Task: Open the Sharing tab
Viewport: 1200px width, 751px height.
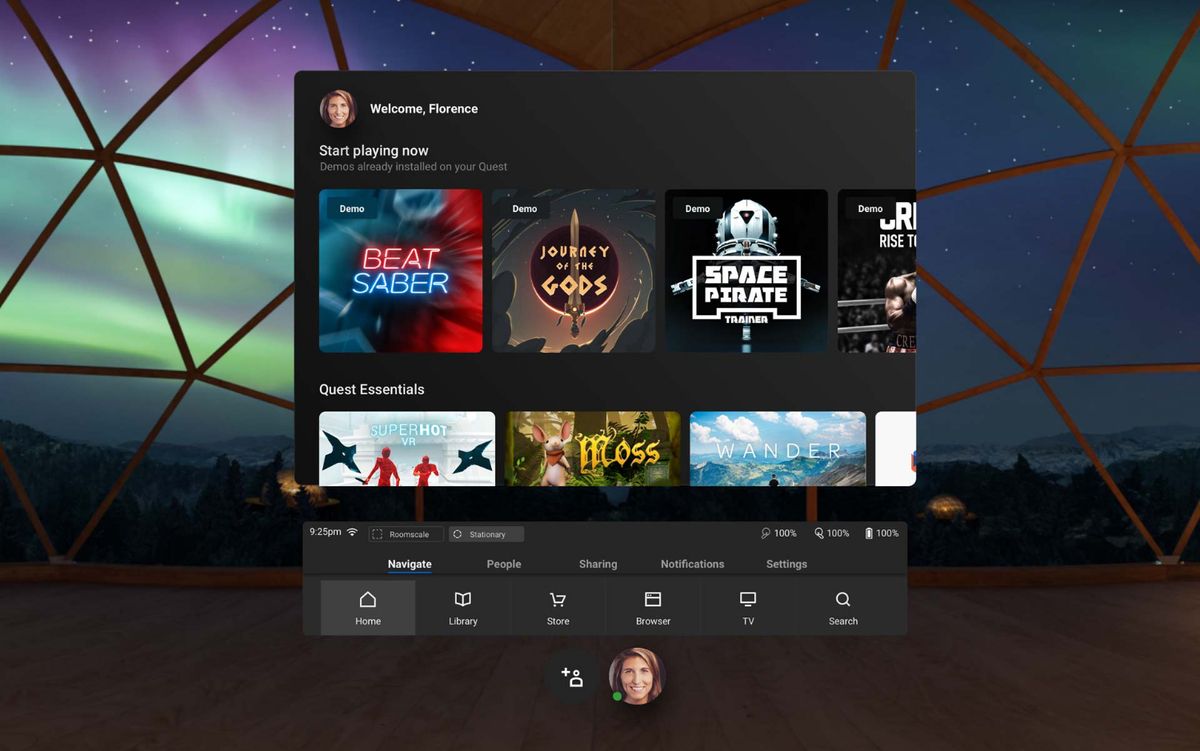Action: [597, 564]
